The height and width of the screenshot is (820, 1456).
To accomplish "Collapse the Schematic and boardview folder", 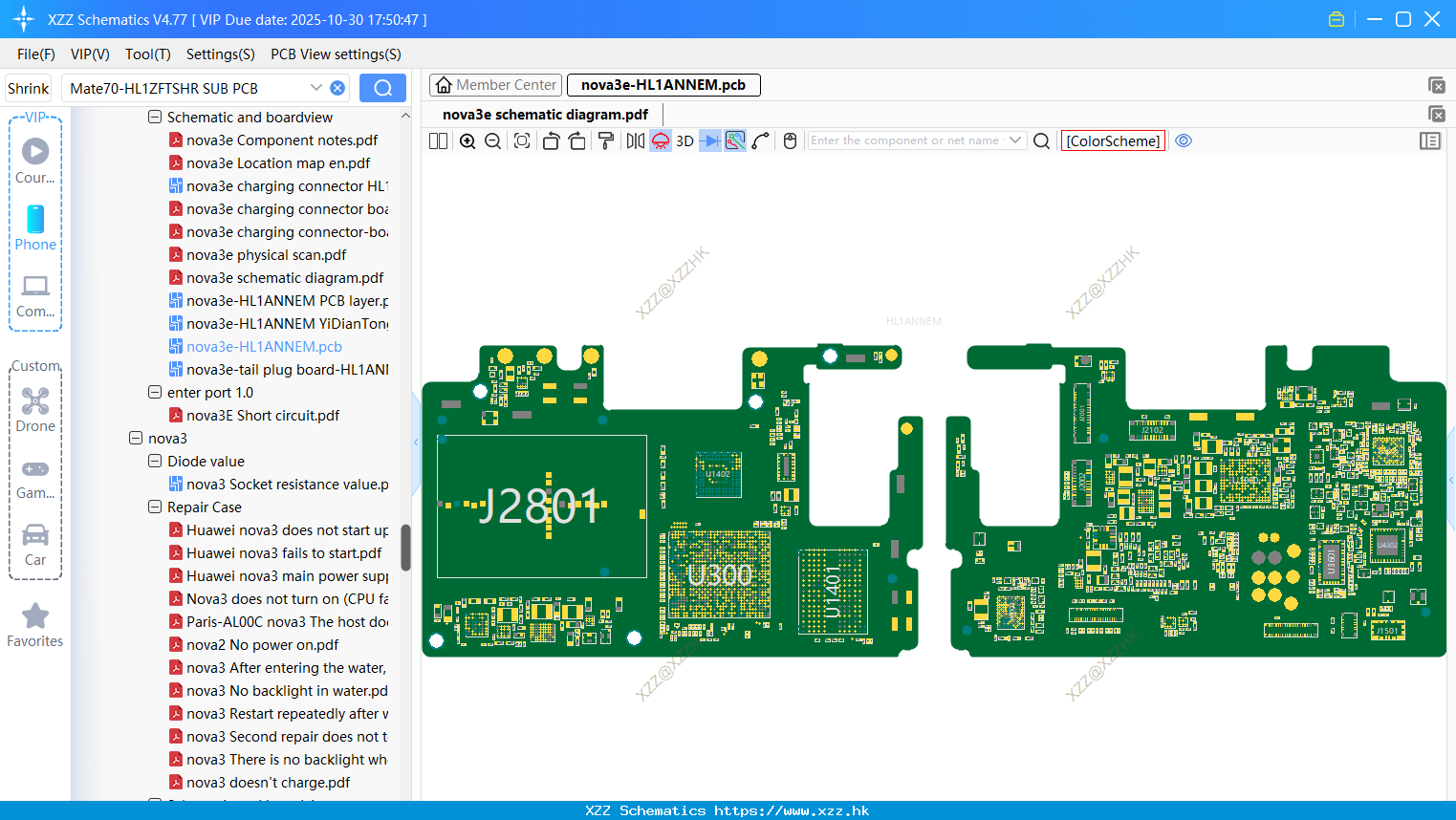I will (155, 118).
